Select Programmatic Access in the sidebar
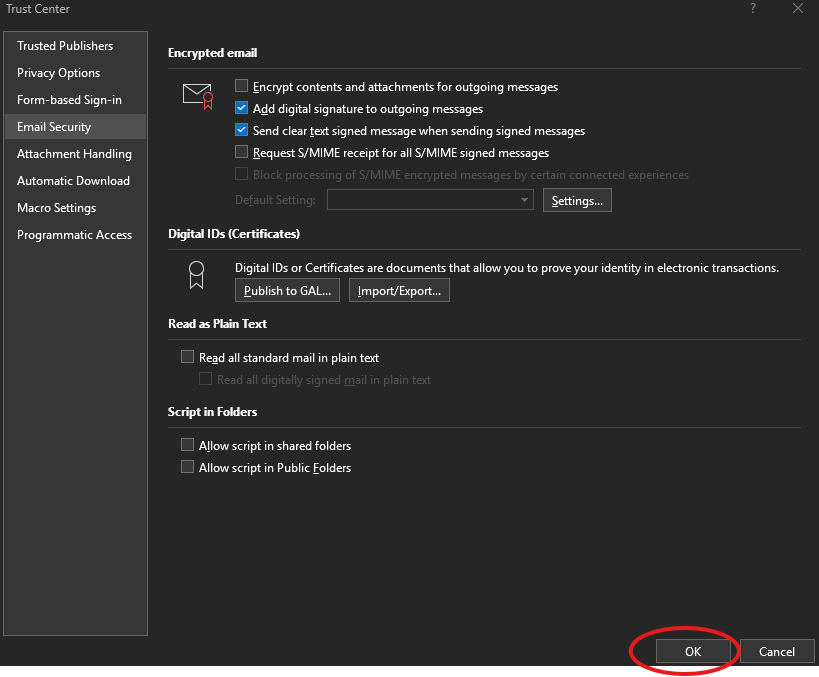Screen dimensions: 819x677 point(73,234)
